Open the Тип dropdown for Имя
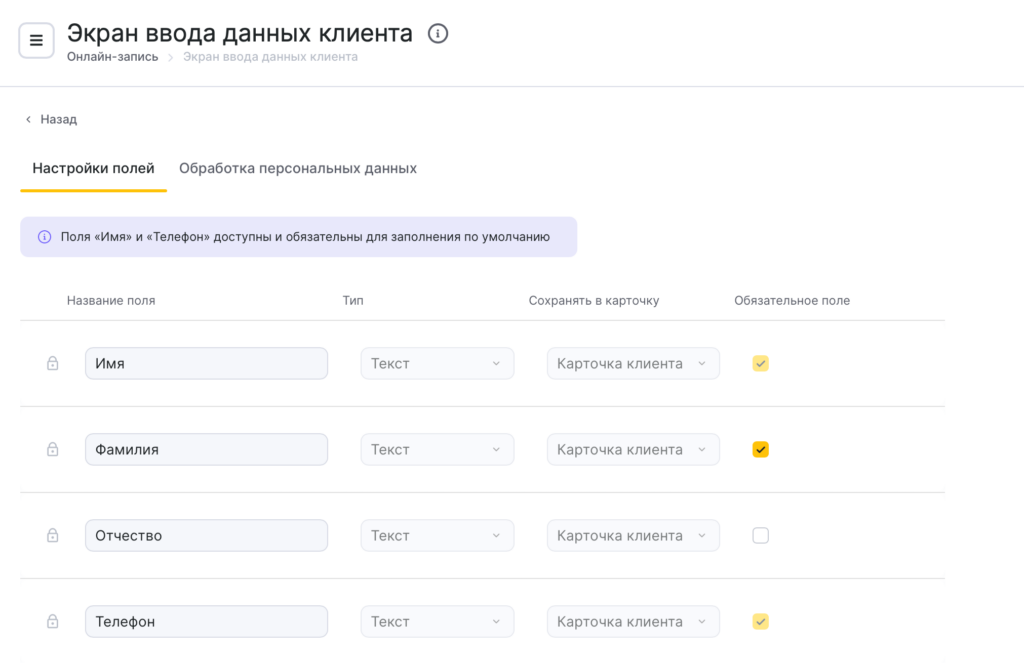This screenshot has height=663, width=1024. (437, 364)
